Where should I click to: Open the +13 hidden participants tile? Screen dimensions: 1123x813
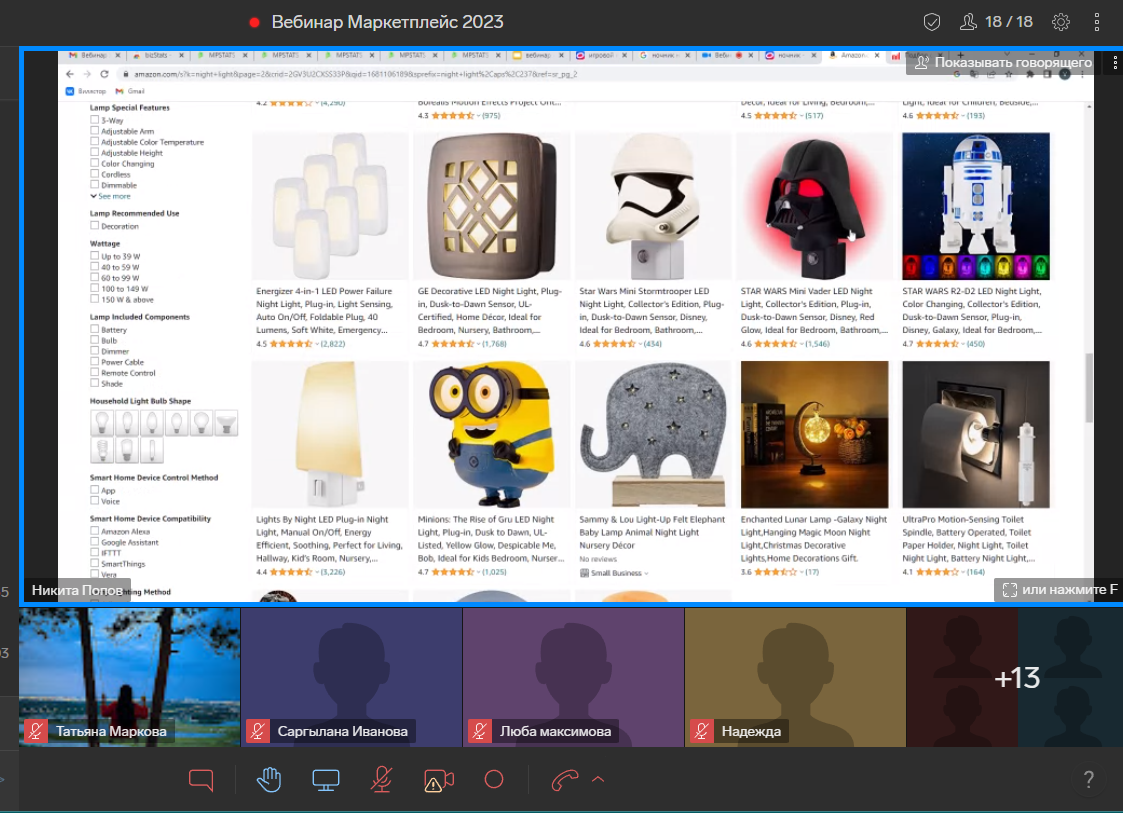[1015, 678]
